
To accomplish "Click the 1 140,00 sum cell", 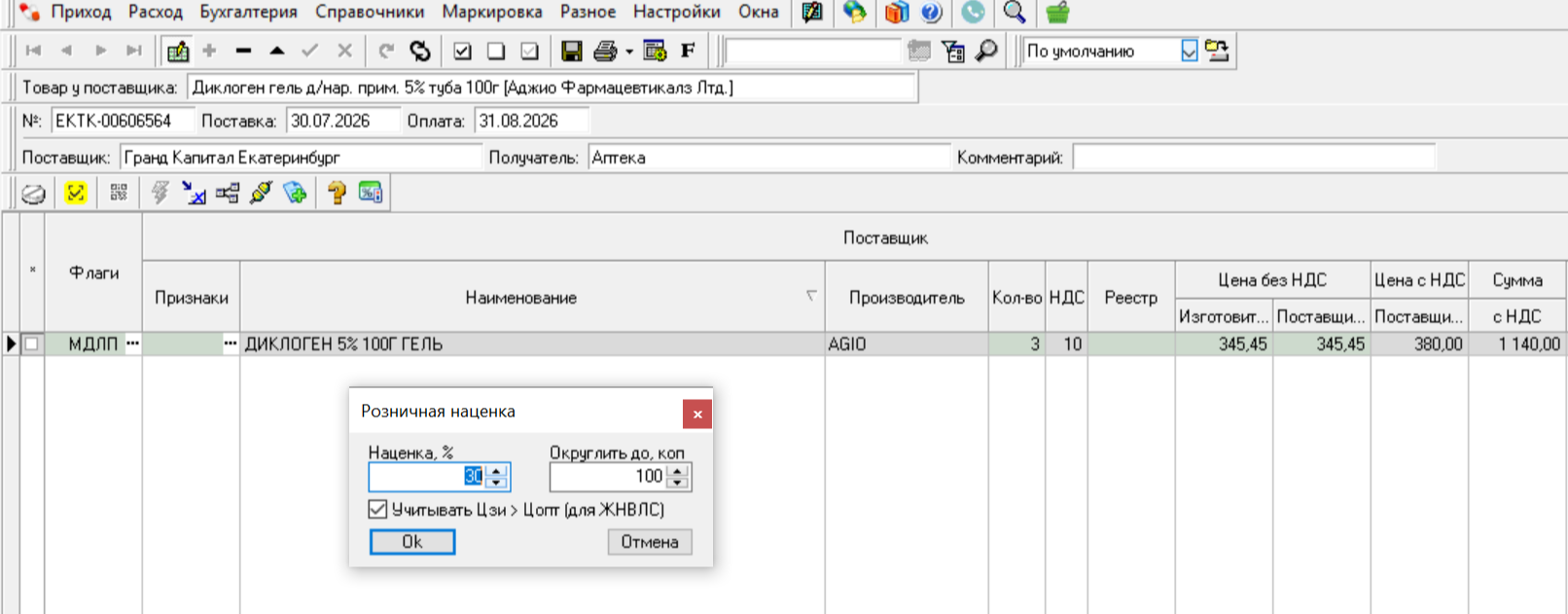I will (1516, 343).
